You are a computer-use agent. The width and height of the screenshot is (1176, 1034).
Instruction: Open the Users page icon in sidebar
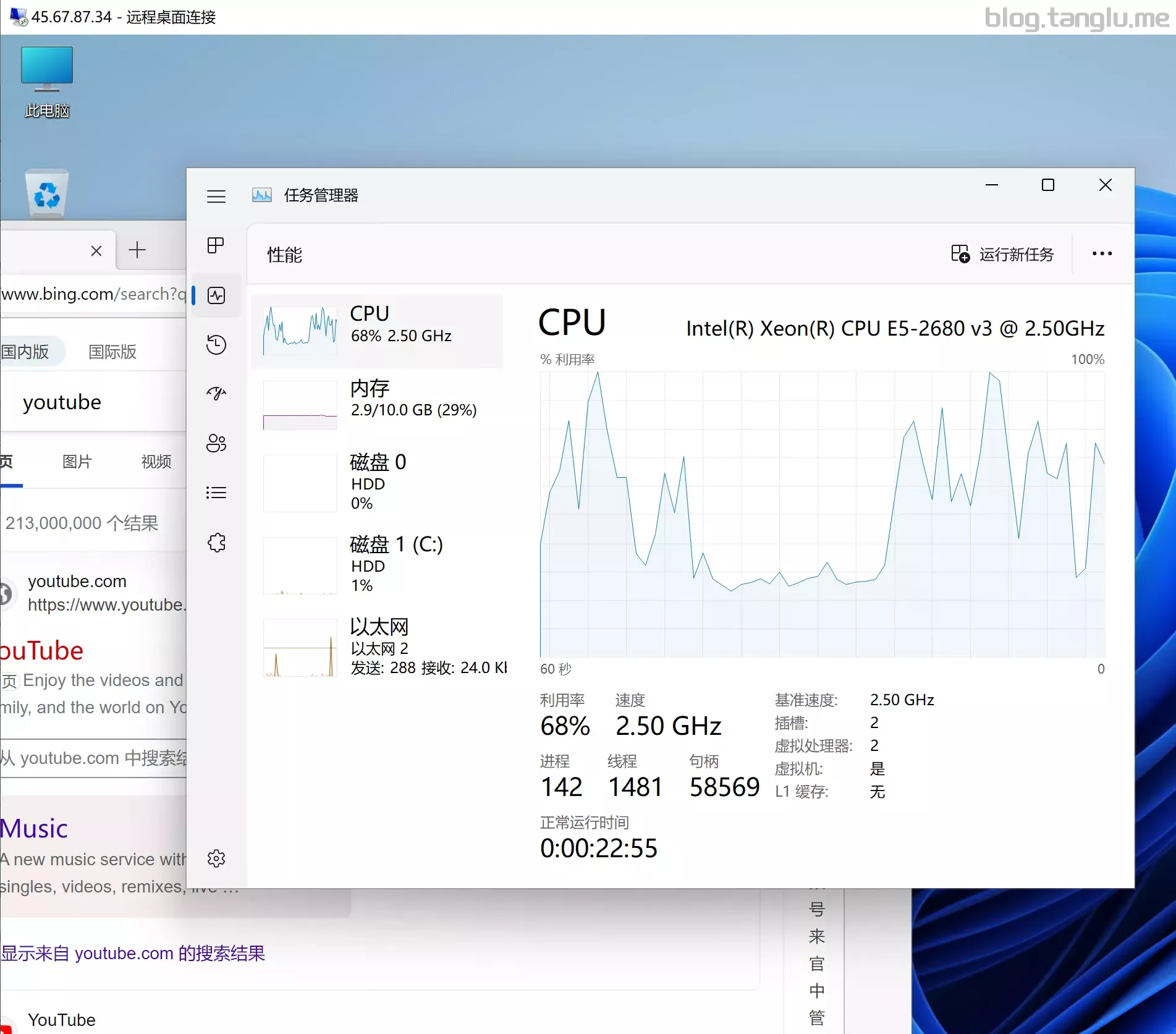click(216, 443)
